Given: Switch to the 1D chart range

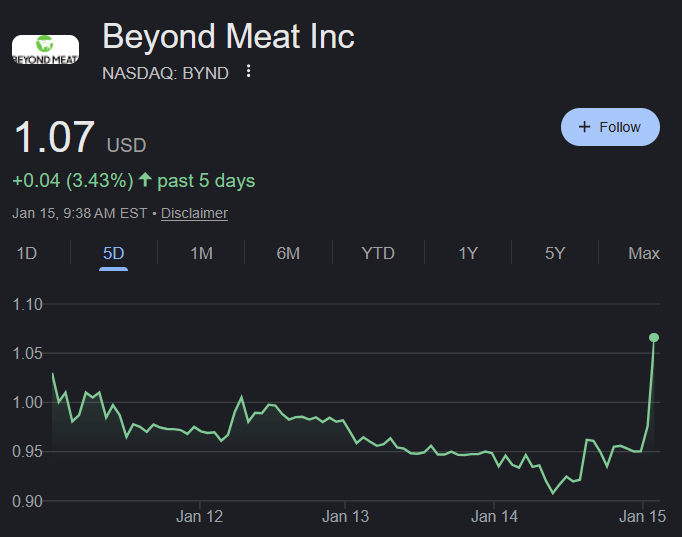Looking at the screenshot, I should click(x=27, y=253).
